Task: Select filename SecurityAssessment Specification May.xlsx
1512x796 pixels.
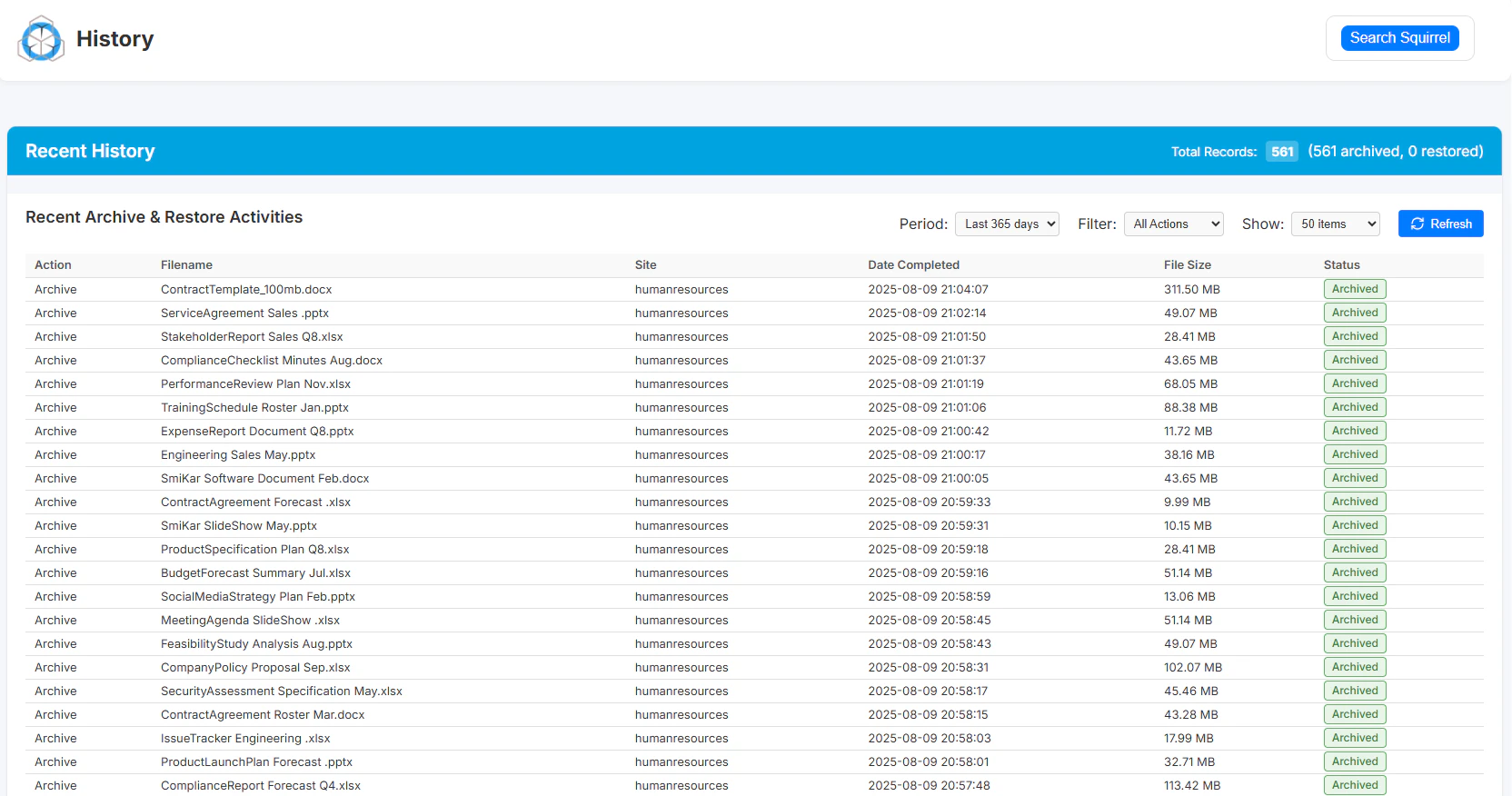Action: pyautogui.click(x=282, y=692)
